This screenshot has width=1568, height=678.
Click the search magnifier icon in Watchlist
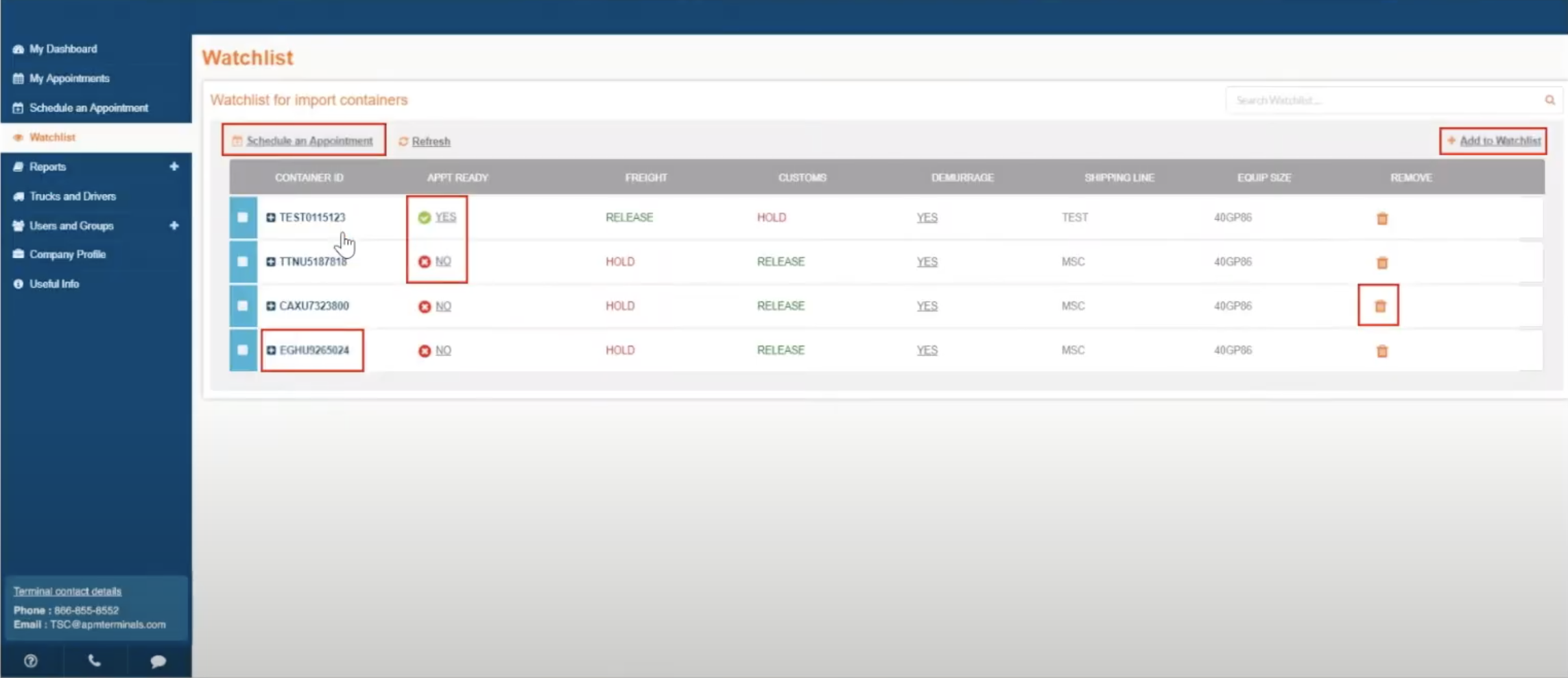pyautogui.click(x=1549, y=100)
